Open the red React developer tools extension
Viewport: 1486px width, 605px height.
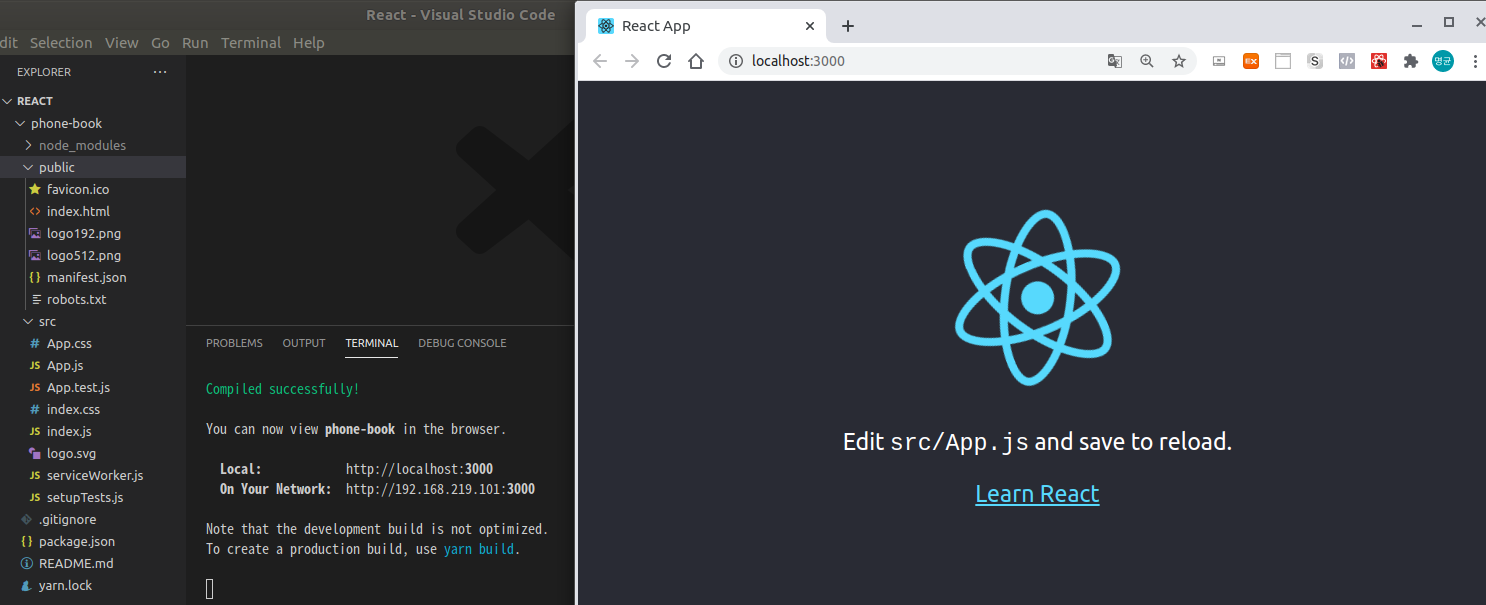(x=1379, y=61)
